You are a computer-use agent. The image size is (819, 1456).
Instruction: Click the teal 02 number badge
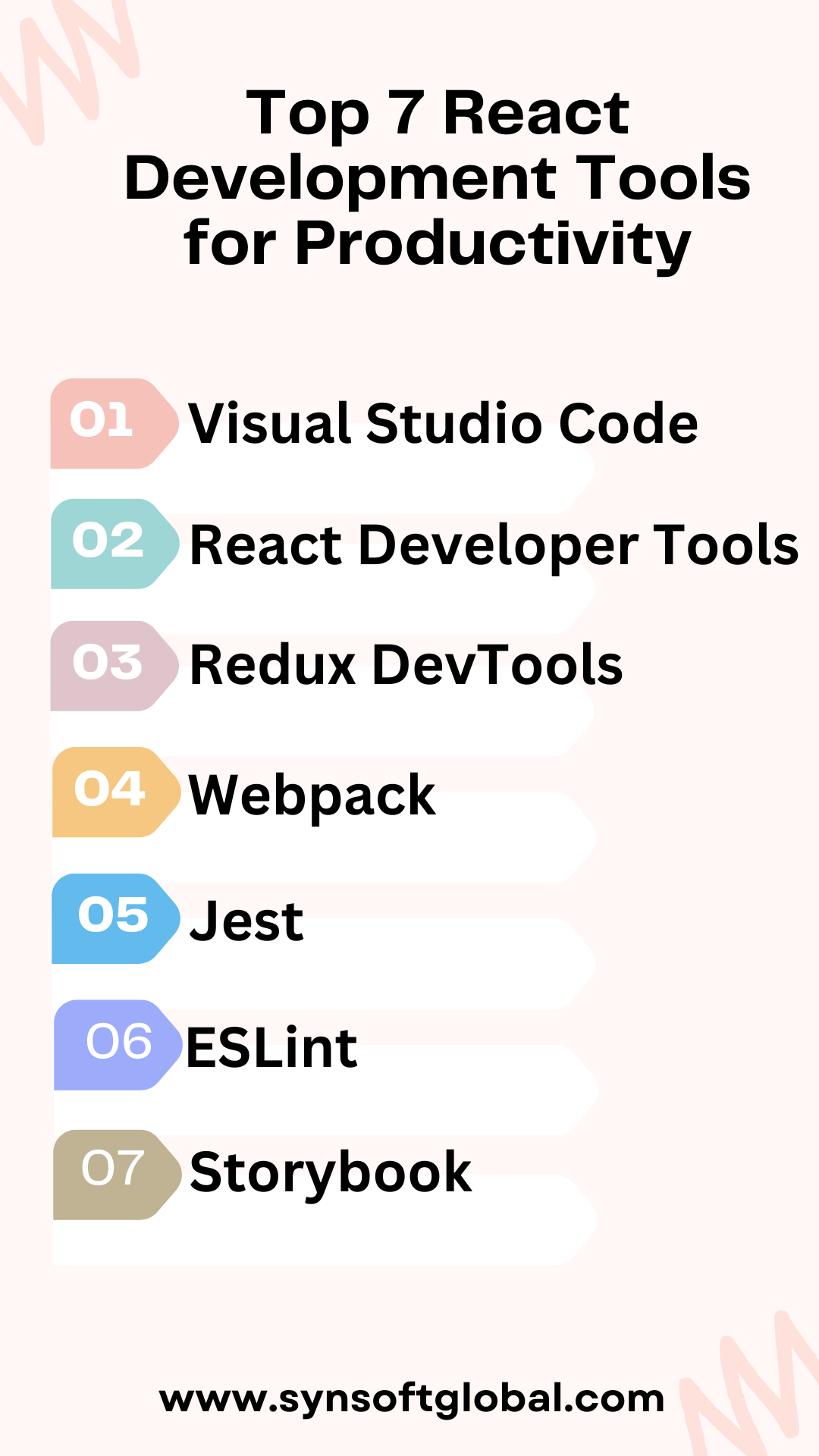point(115,544)
